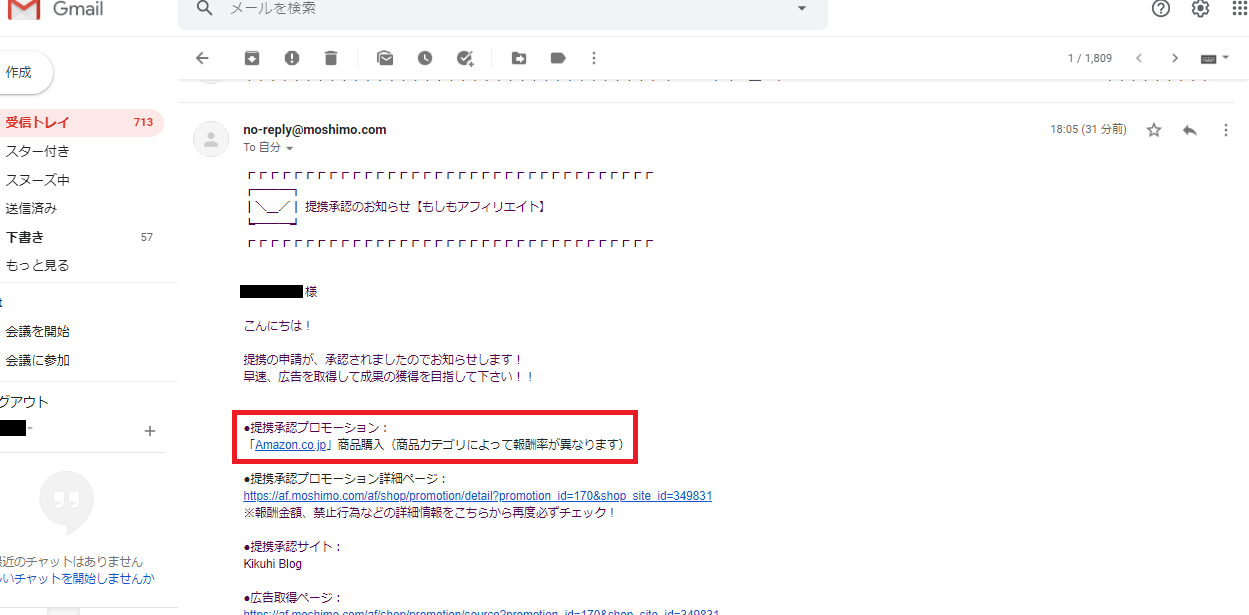
Task: Report this email as spam
Action: [292, 58]
